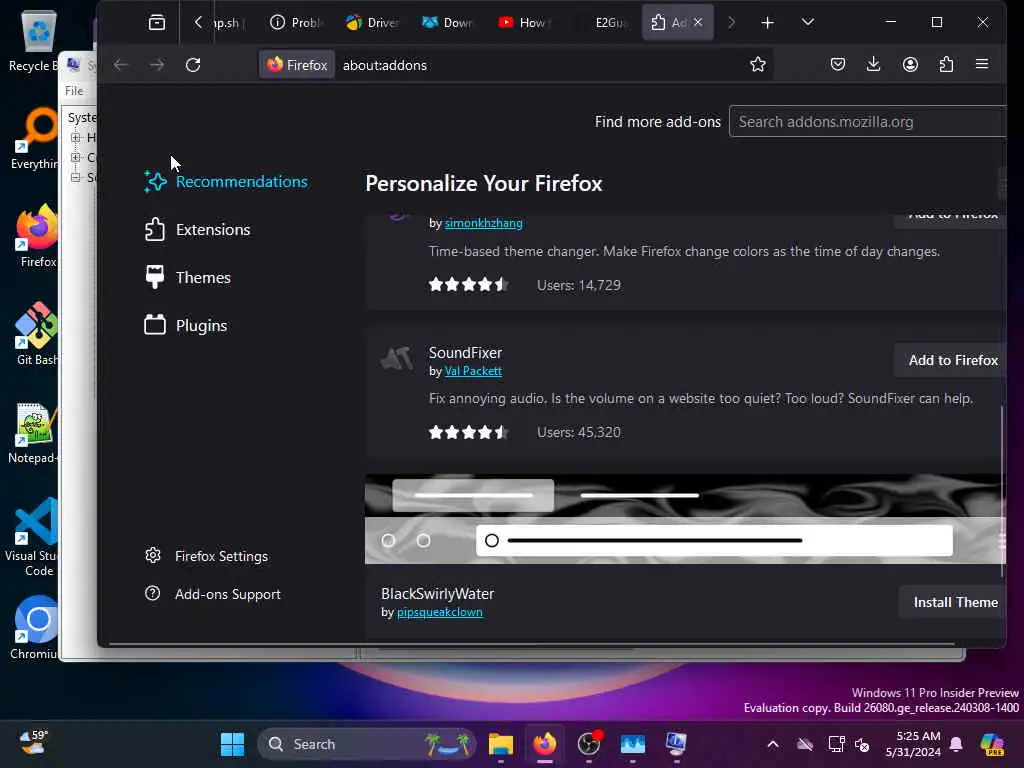This screenshot has height=768, width=1024.
Task: Add SoundFixer to Firefox
Action: [x=952, y=360]
